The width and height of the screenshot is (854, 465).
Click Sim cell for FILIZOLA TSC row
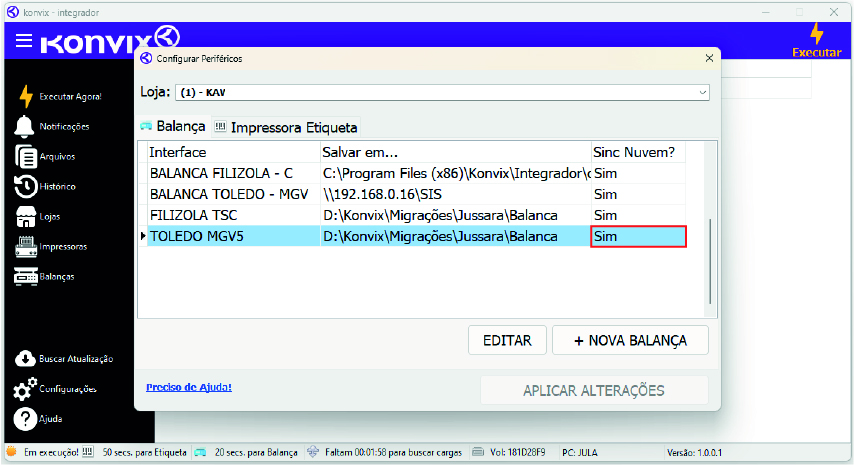coord(638,215)
